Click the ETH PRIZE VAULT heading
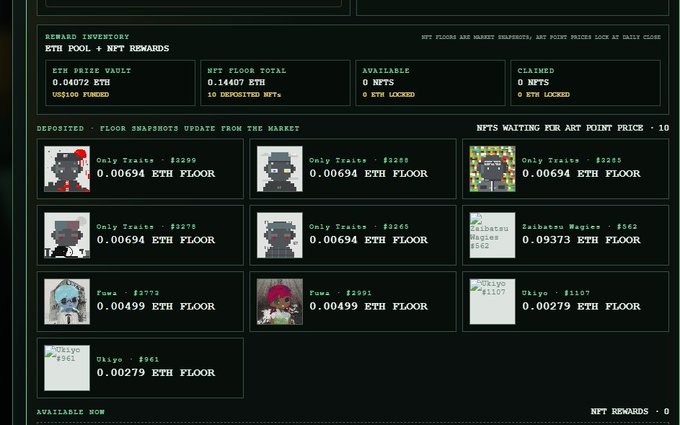680x425 pixels. 92,70
